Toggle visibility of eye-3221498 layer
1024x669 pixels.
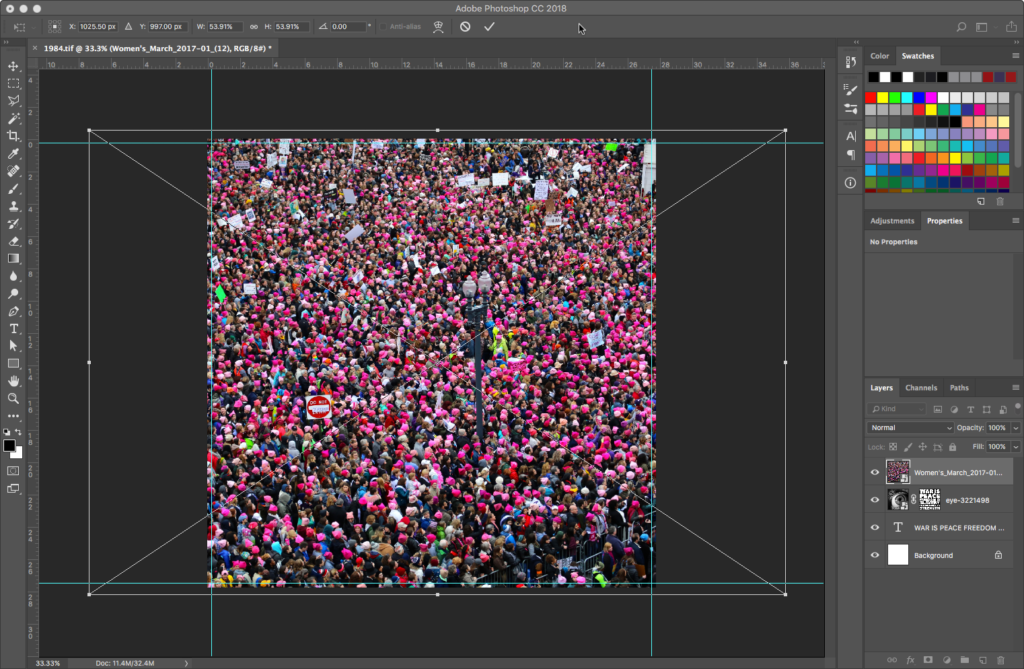[875, 500]
